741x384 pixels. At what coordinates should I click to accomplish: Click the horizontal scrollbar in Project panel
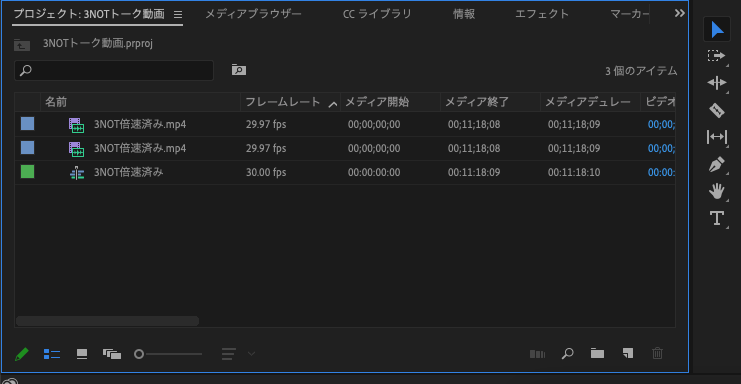tap(107, 321)
